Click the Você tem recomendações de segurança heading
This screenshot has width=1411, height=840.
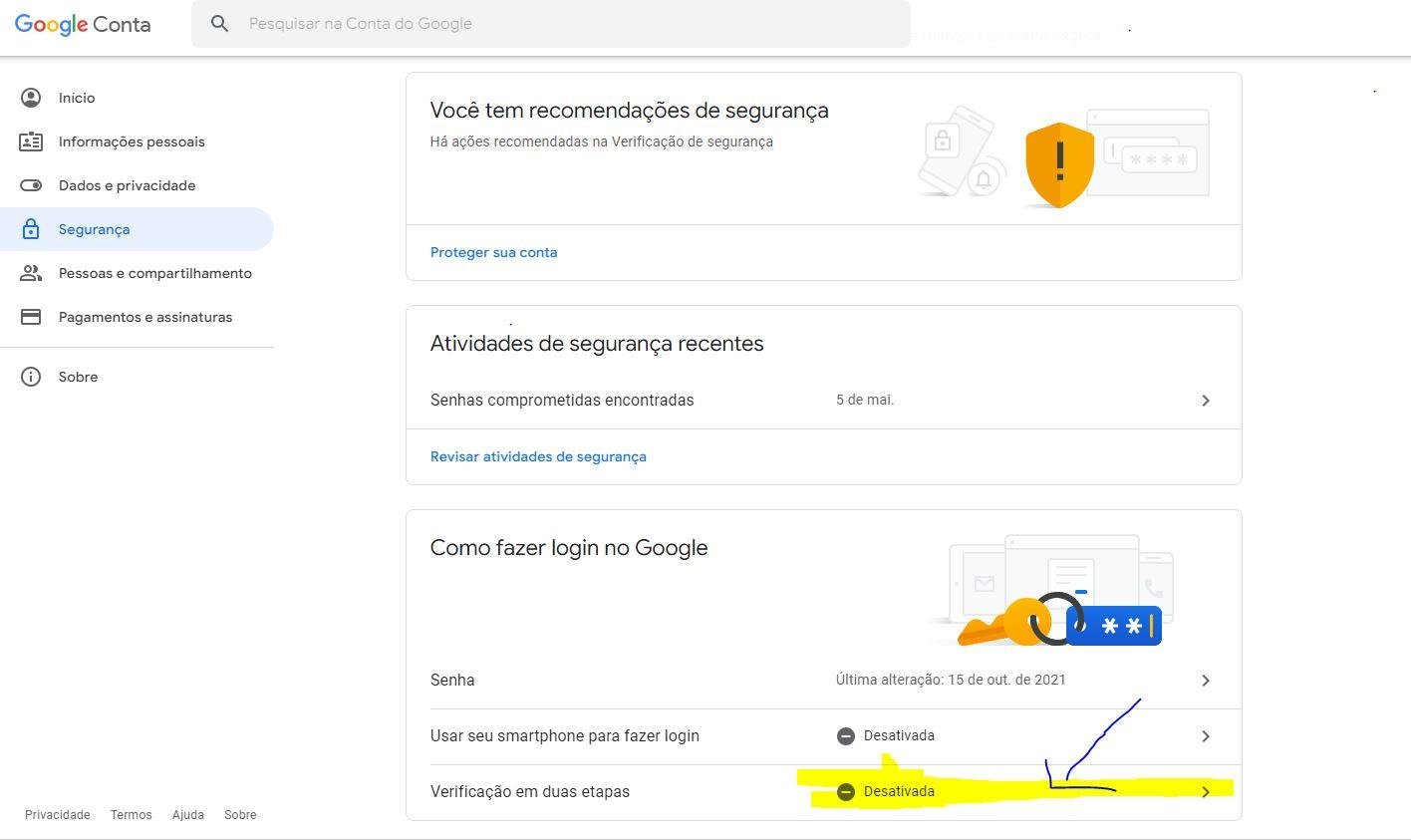pos(630,111)
